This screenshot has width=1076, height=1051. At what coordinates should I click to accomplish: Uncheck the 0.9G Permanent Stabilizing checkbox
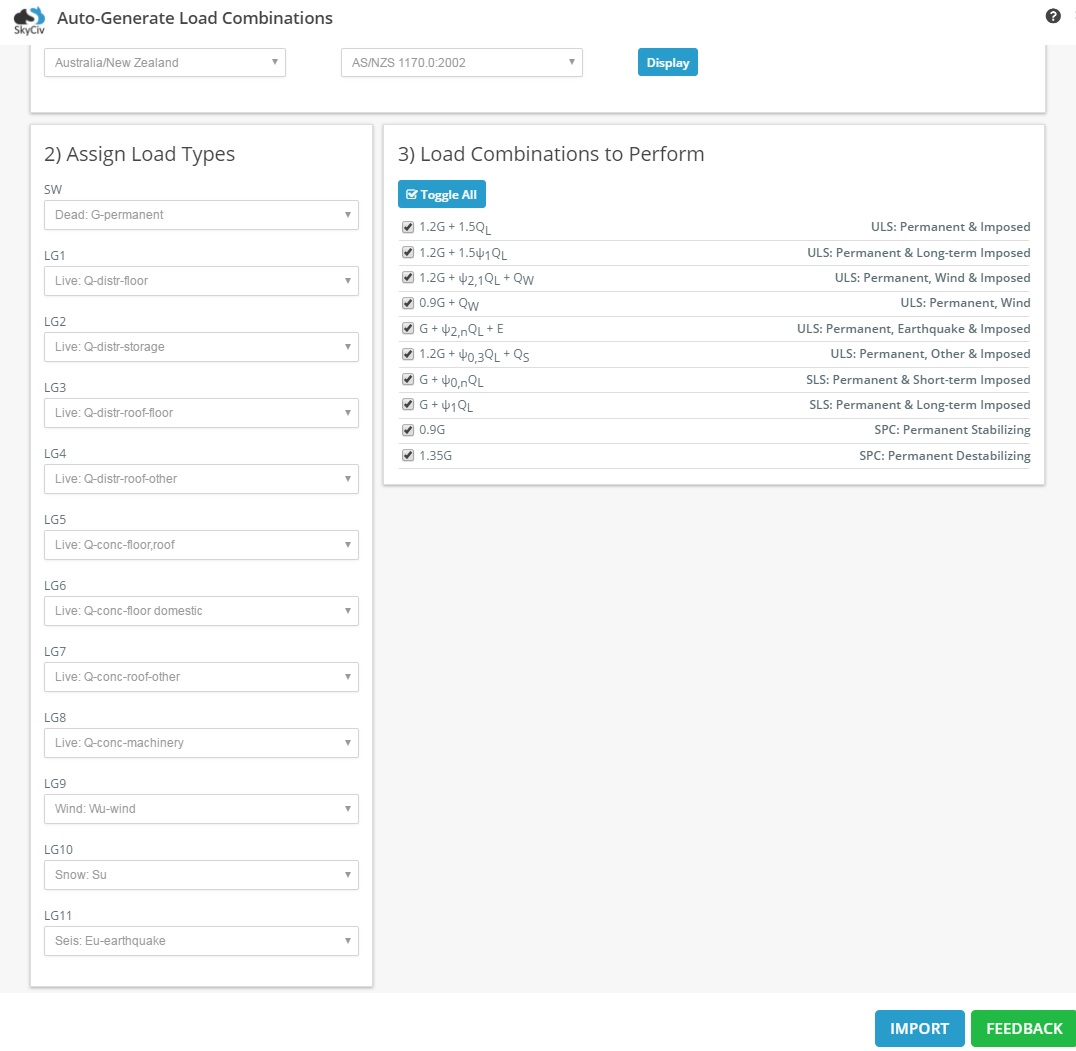click(x=408, y=430)
